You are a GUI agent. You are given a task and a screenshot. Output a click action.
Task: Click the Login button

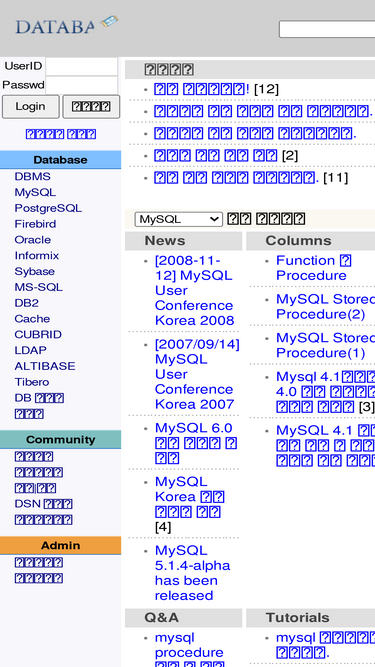(31, 106)
